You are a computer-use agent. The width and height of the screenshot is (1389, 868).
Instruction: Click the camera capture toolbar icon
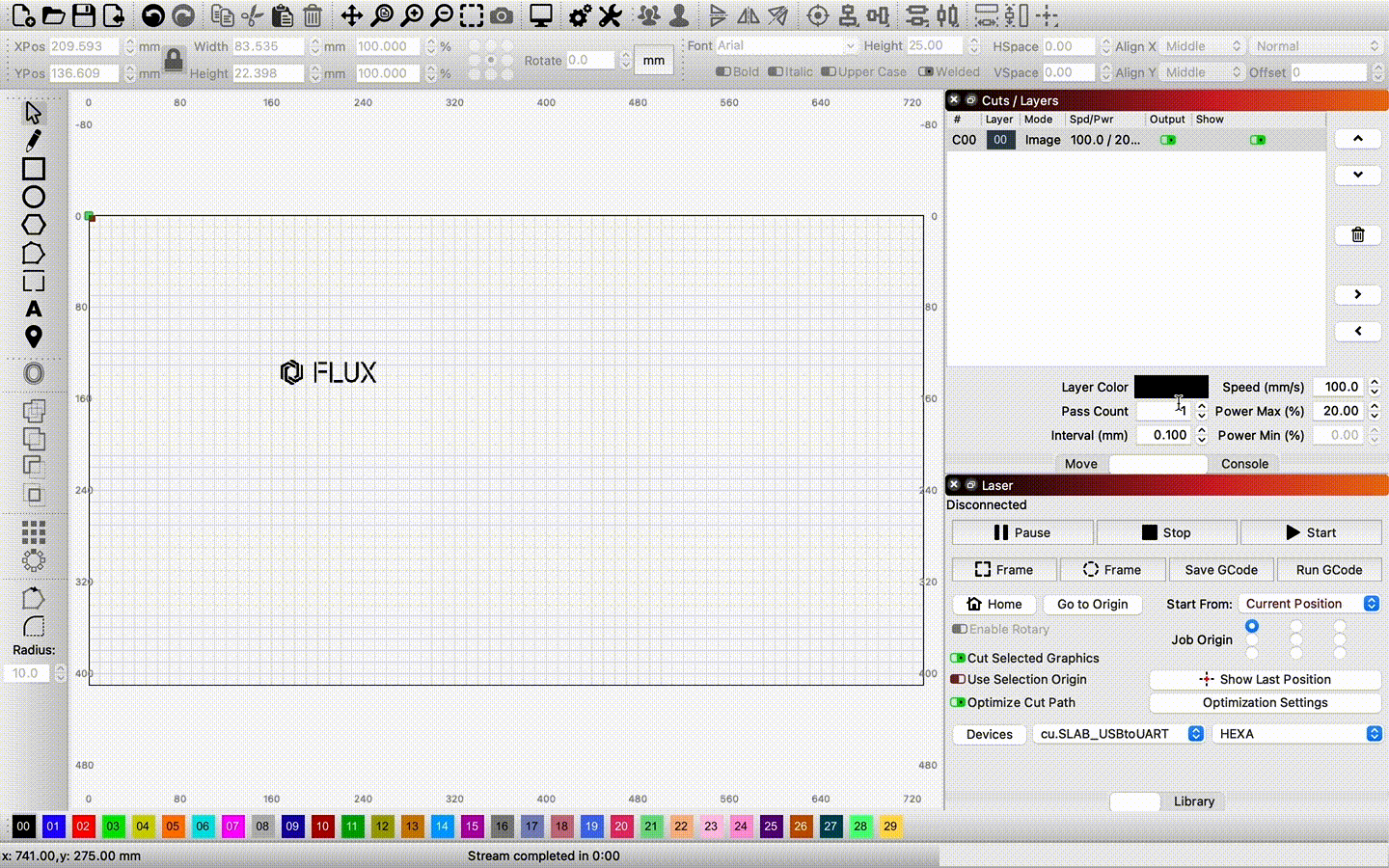502,15
